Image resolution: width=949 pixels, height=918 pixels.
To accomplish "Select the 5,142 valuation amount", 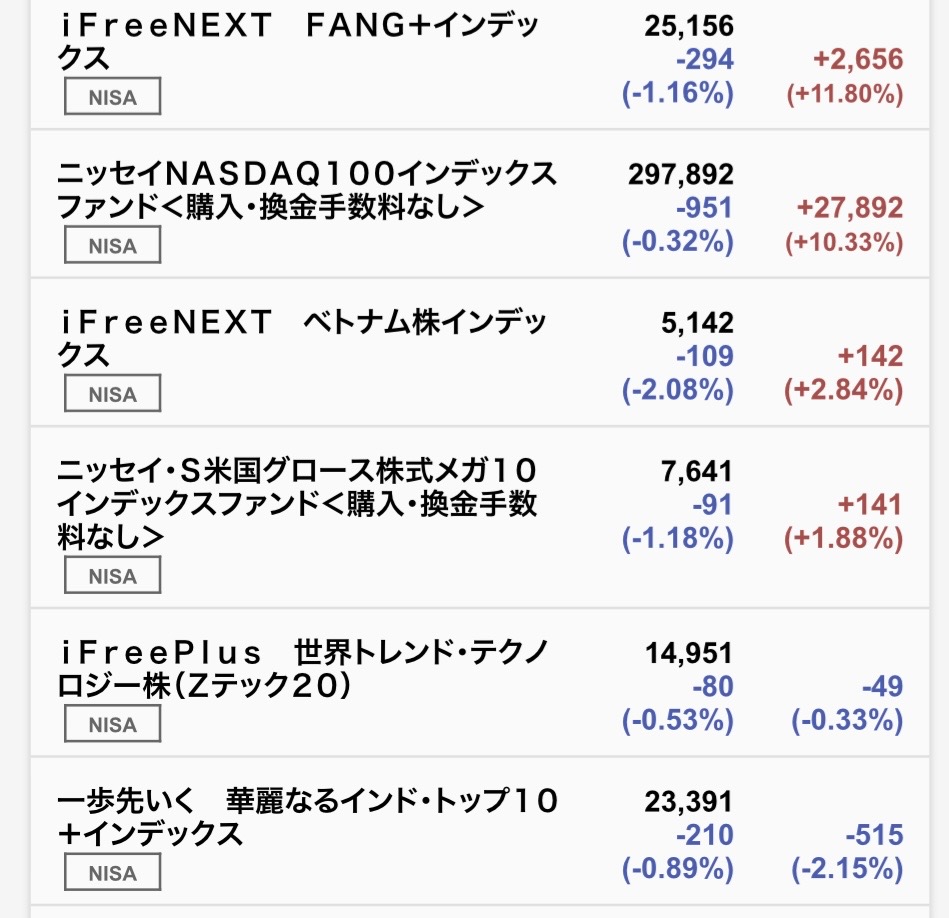I will click(x=697, y=323).
